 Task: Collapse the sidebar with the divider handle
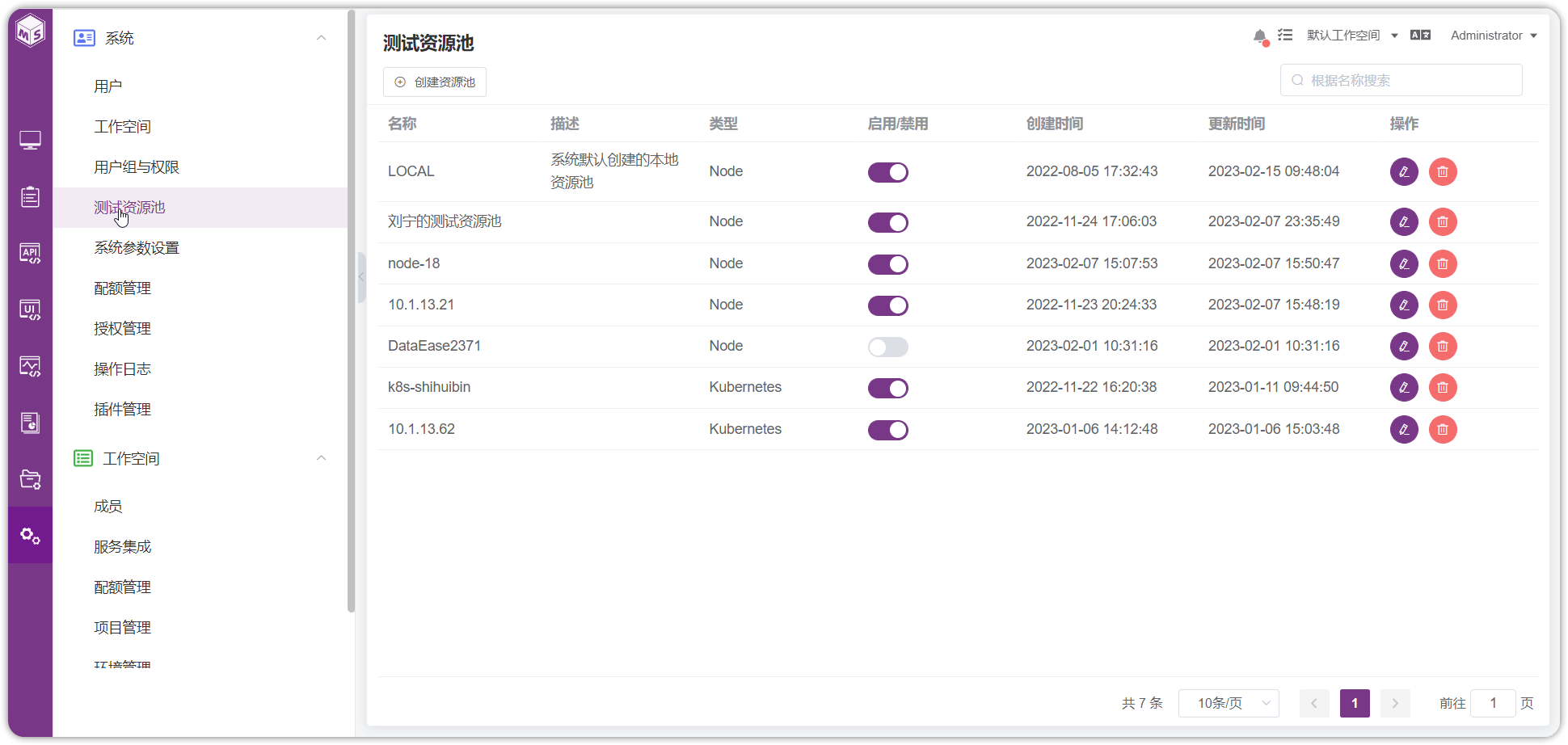coord(361,277)
